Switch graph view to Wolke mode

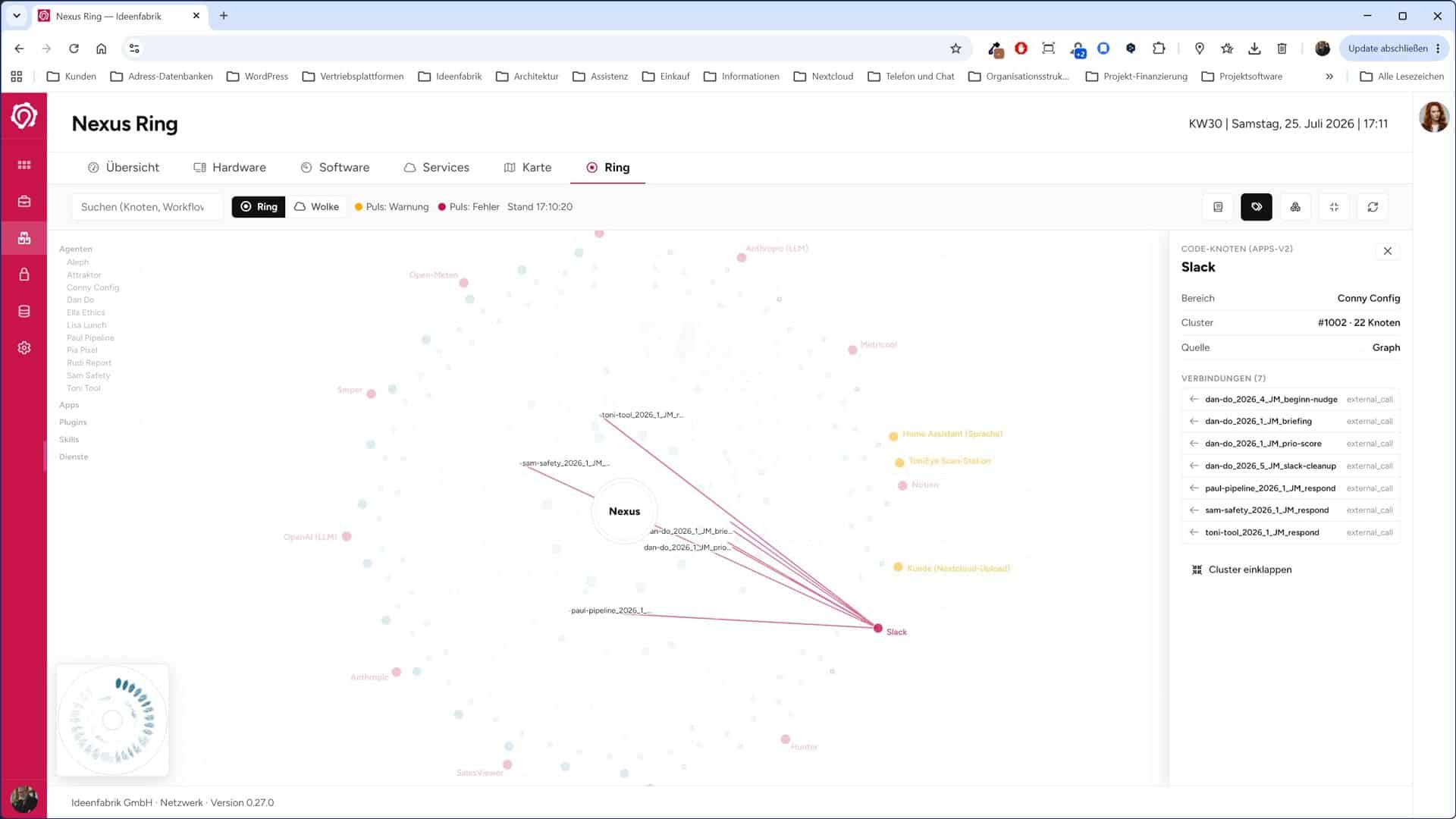(316, 207)
